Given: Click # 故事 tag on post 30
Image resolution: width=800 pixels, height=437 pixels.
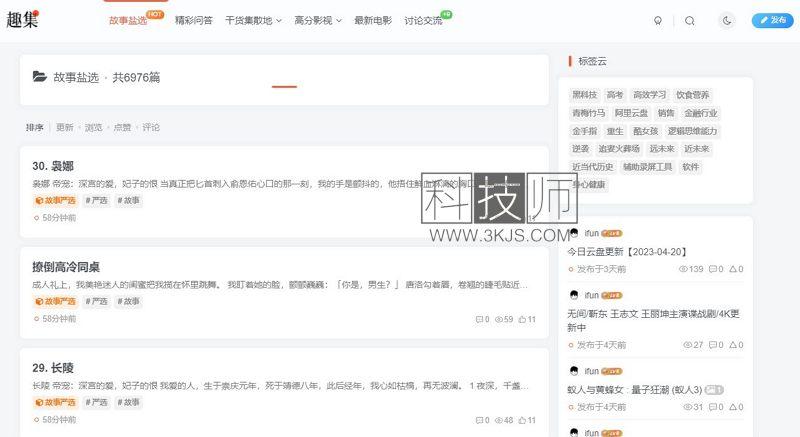Looking at the screenshot, I should (x=129, y=201).
